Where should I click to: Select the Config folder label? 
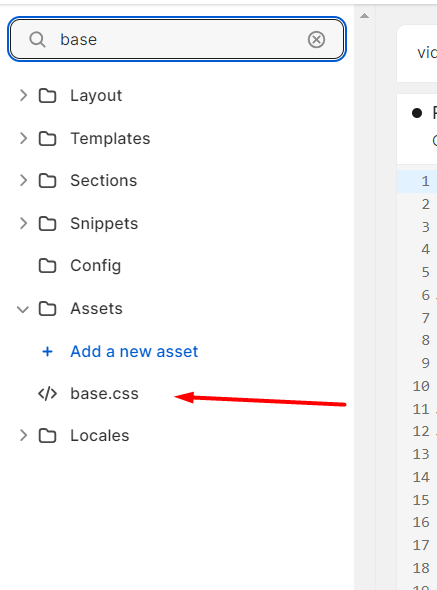(x=96, y=266)
